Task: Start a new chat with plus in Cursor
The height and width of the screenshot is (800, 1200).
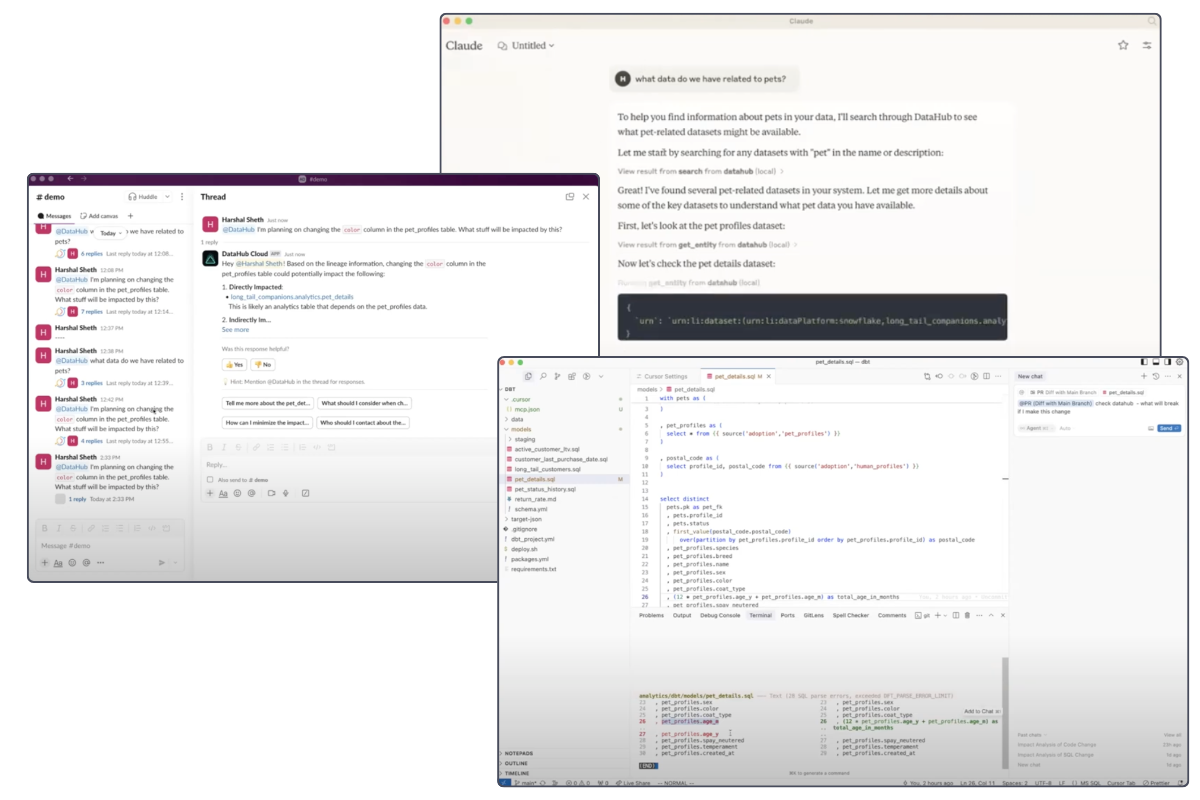Action: (x=1144, y=376)
